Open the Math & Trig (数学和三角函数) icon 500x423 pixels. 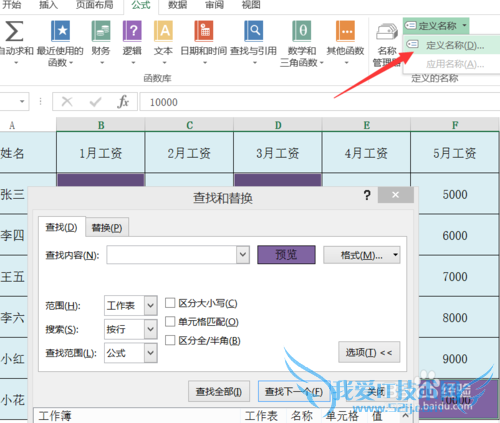[302, 31]
